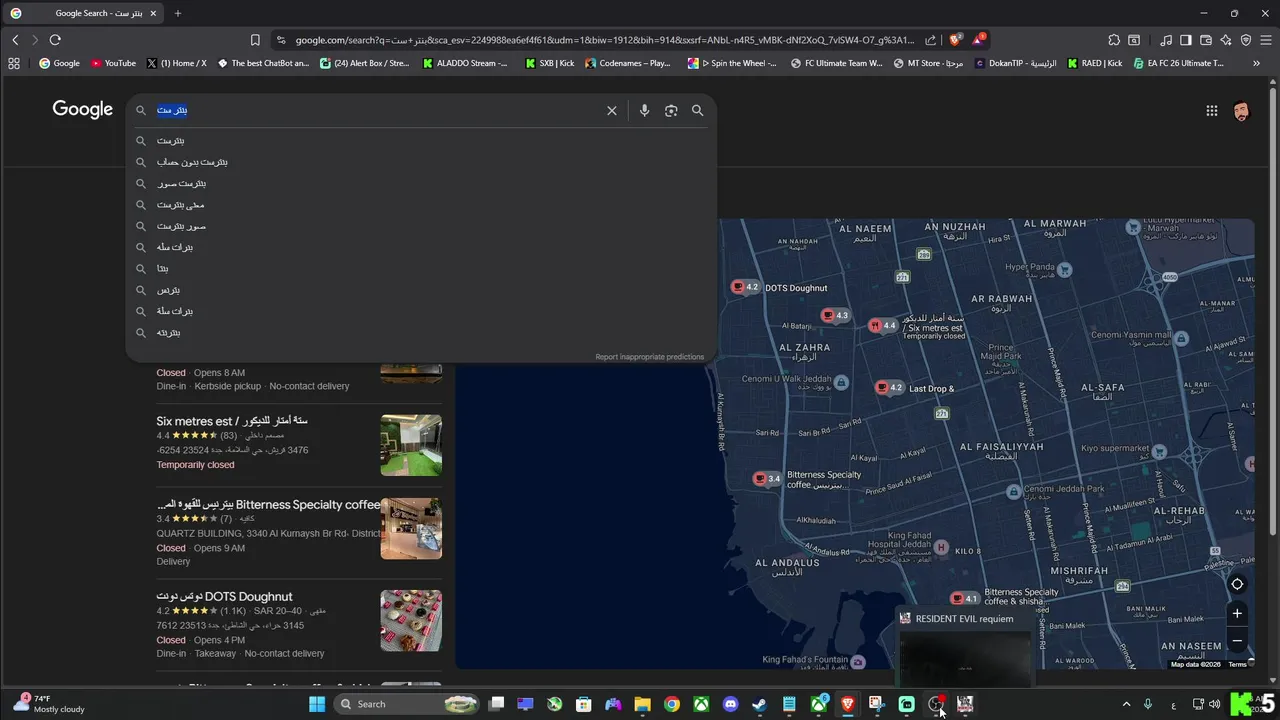Choose the suggestion بنترست بدون حساب
The width and height of the screenshot is (1280, 720).
pyautogui.click(x=420, y=162)
